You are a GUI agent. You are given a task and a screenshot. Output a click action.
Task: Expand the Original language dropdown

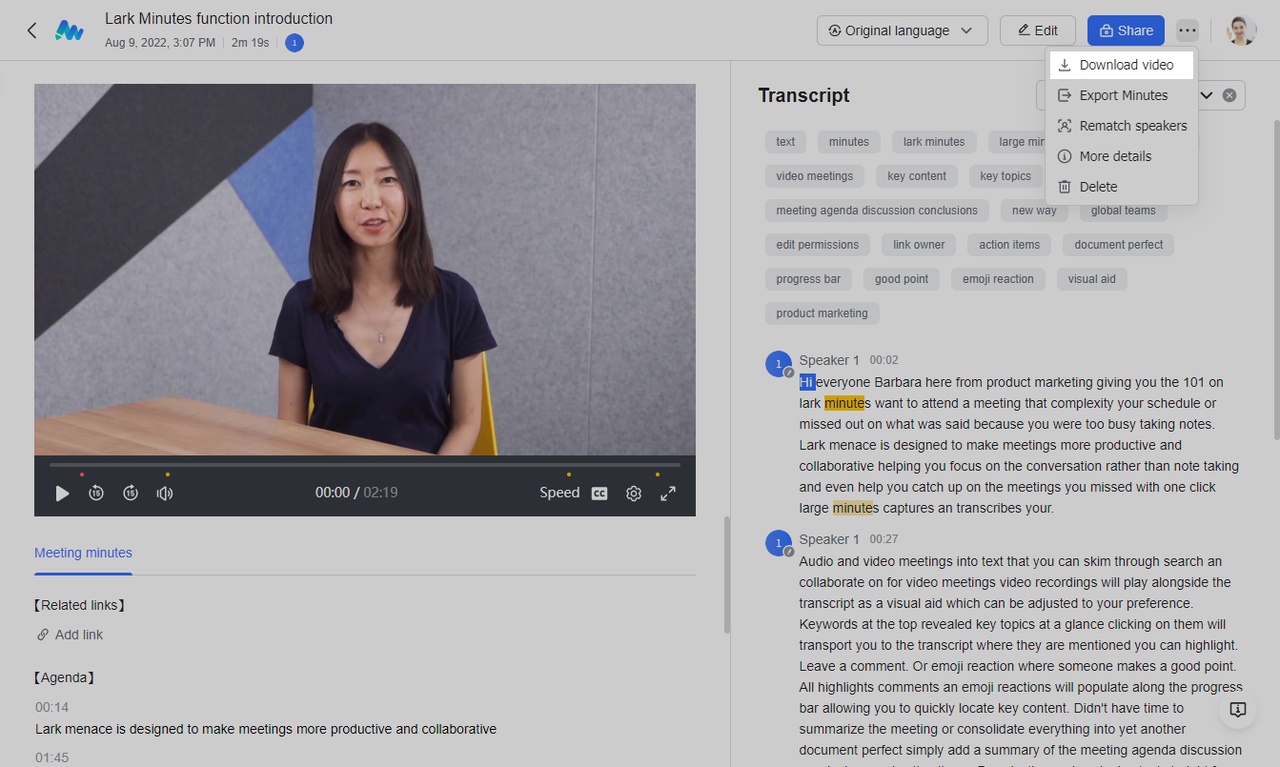point(901,31)
